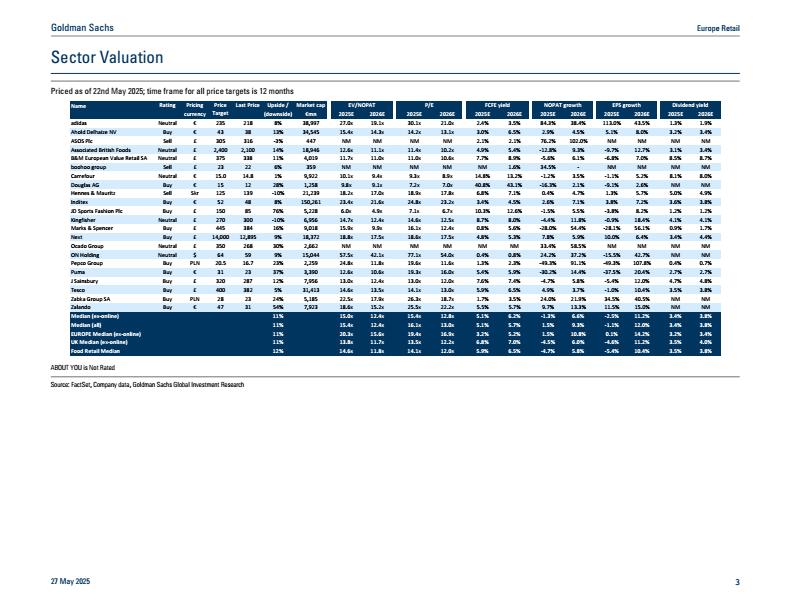Click the 'Zalando' row name
Screen dimensions: 792x612
[x=81, y=307]
